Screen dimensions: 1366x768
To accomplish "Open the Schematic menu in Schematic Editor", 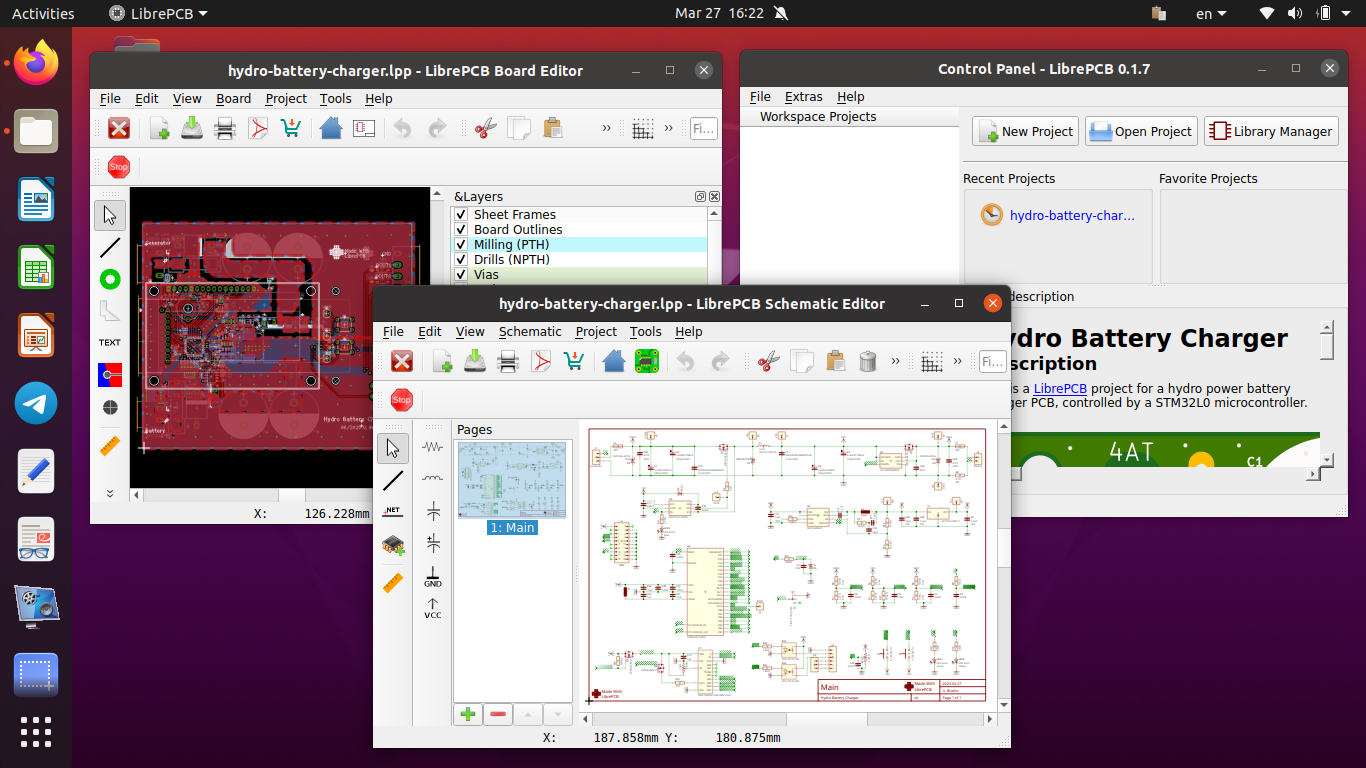I will (x=530, y=331).
